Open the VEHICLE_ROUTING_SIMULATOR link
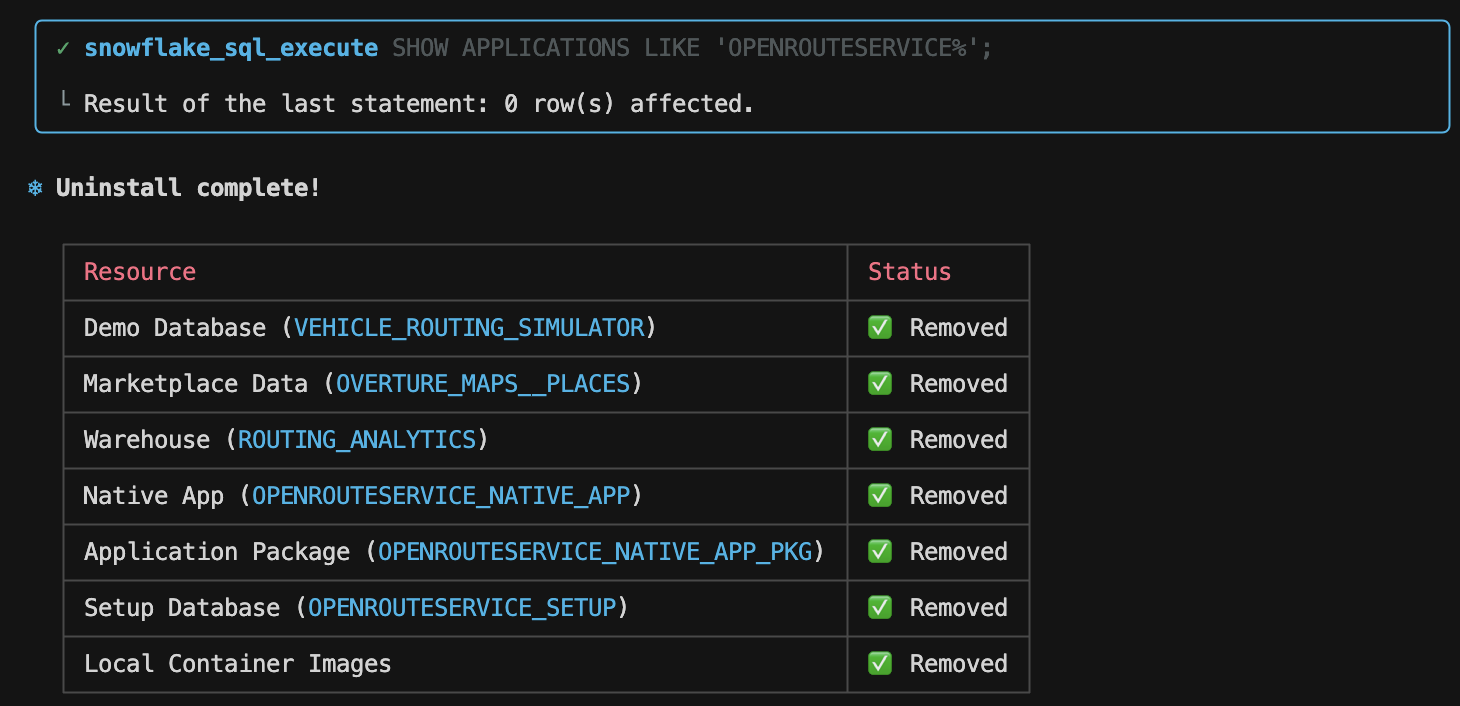The height and width of the screenshot is (706, 1460). click(469, 328)
